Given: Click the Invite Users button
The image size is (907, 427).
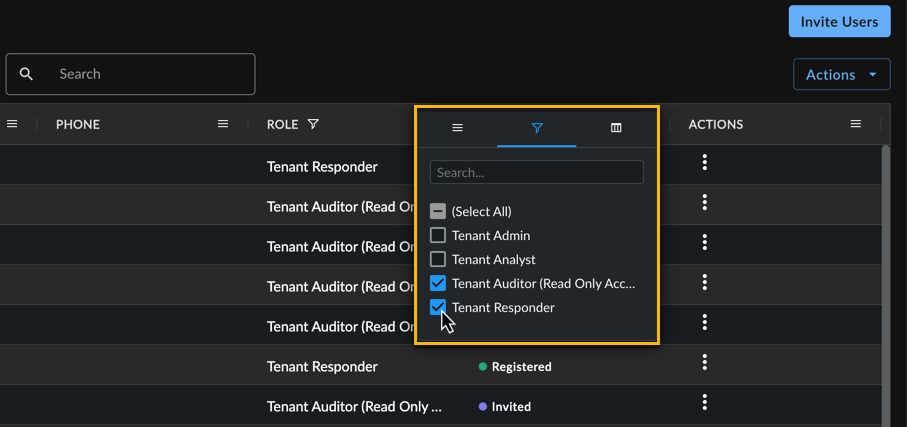Looking at the screenshot, I should click(x=839, y=22).
